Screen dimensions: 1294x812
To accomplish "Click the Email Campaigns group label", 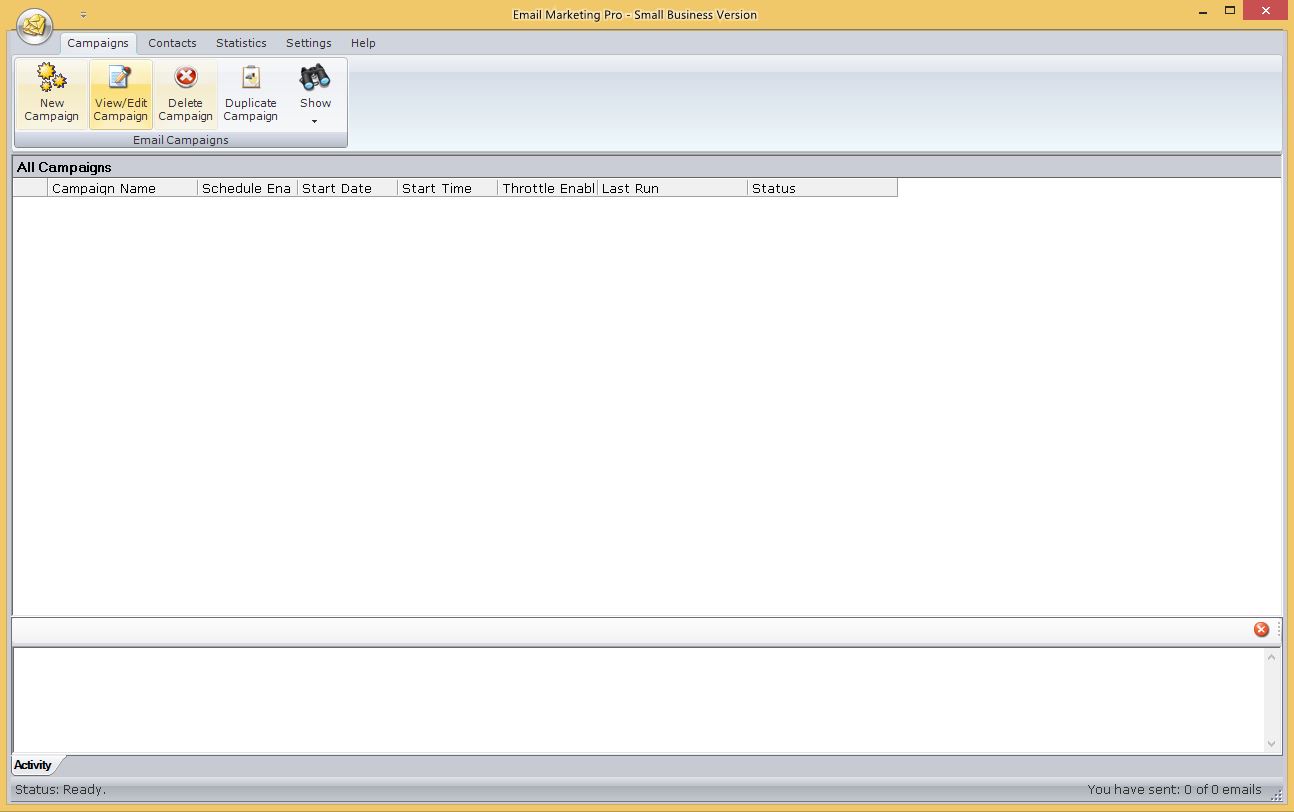I will (x=181, y=139).
